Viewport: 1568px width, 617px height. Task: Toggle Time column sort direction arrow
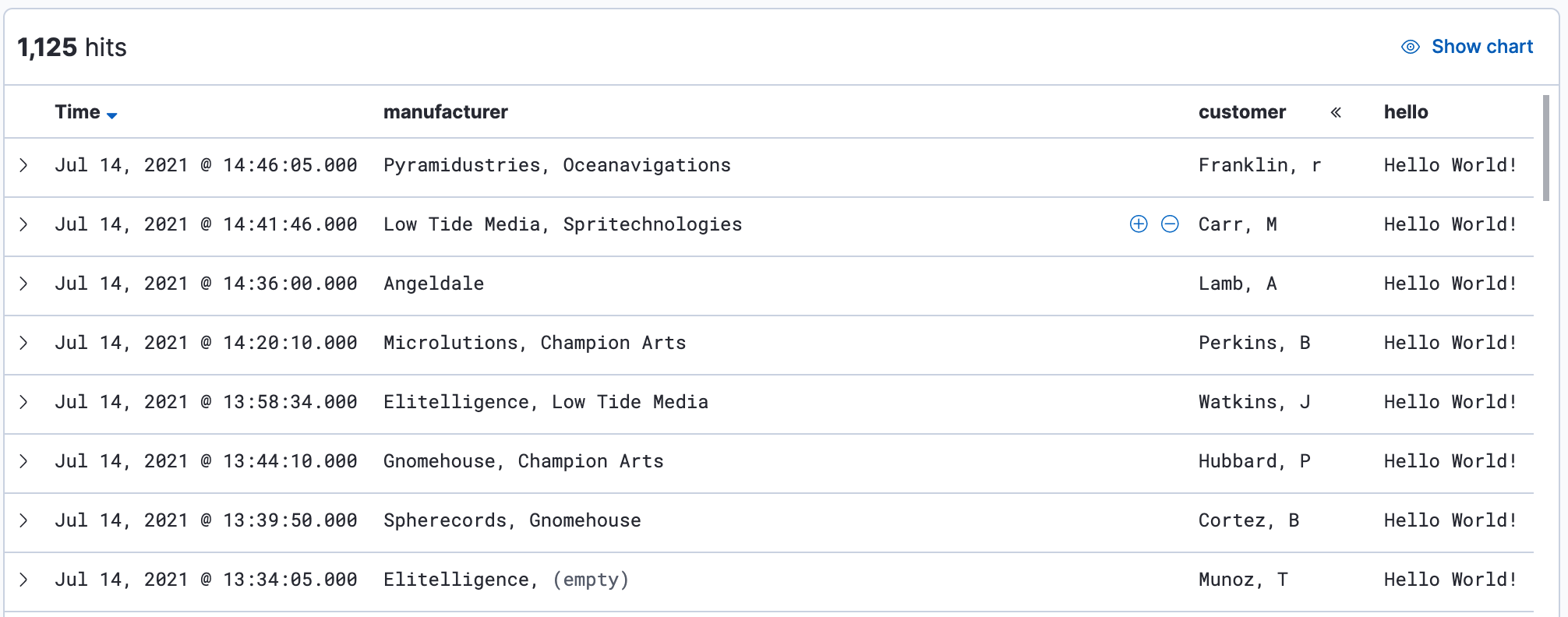[112, 115]
